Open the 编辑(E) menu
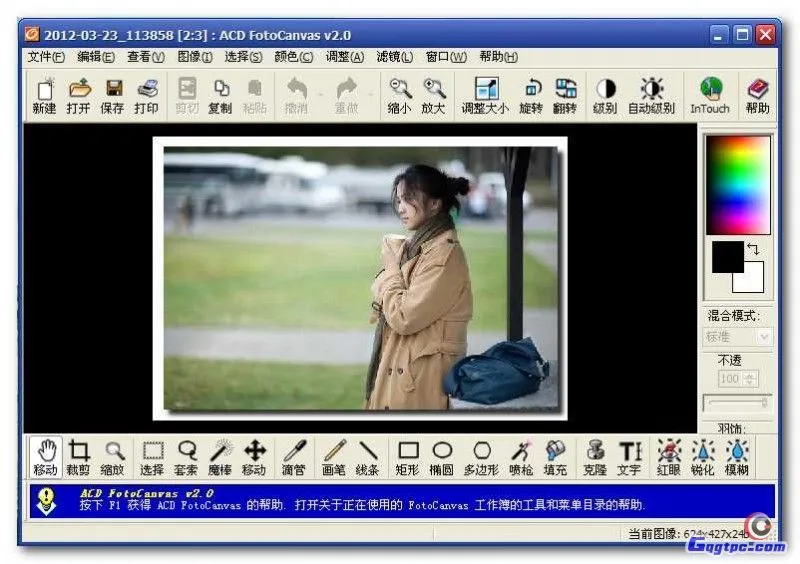800x564 pixels. click(x=96, y=57)
